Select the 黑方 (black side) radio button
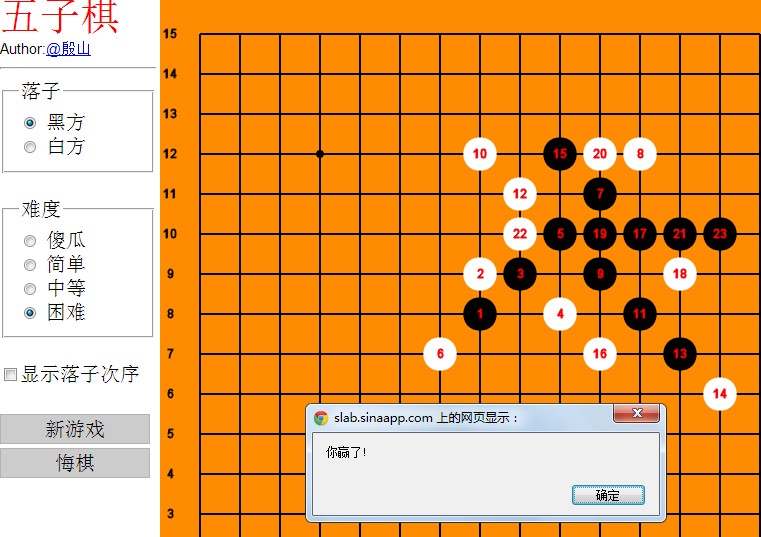The height and width of the screenshot is (537, 761). [30, 123]
